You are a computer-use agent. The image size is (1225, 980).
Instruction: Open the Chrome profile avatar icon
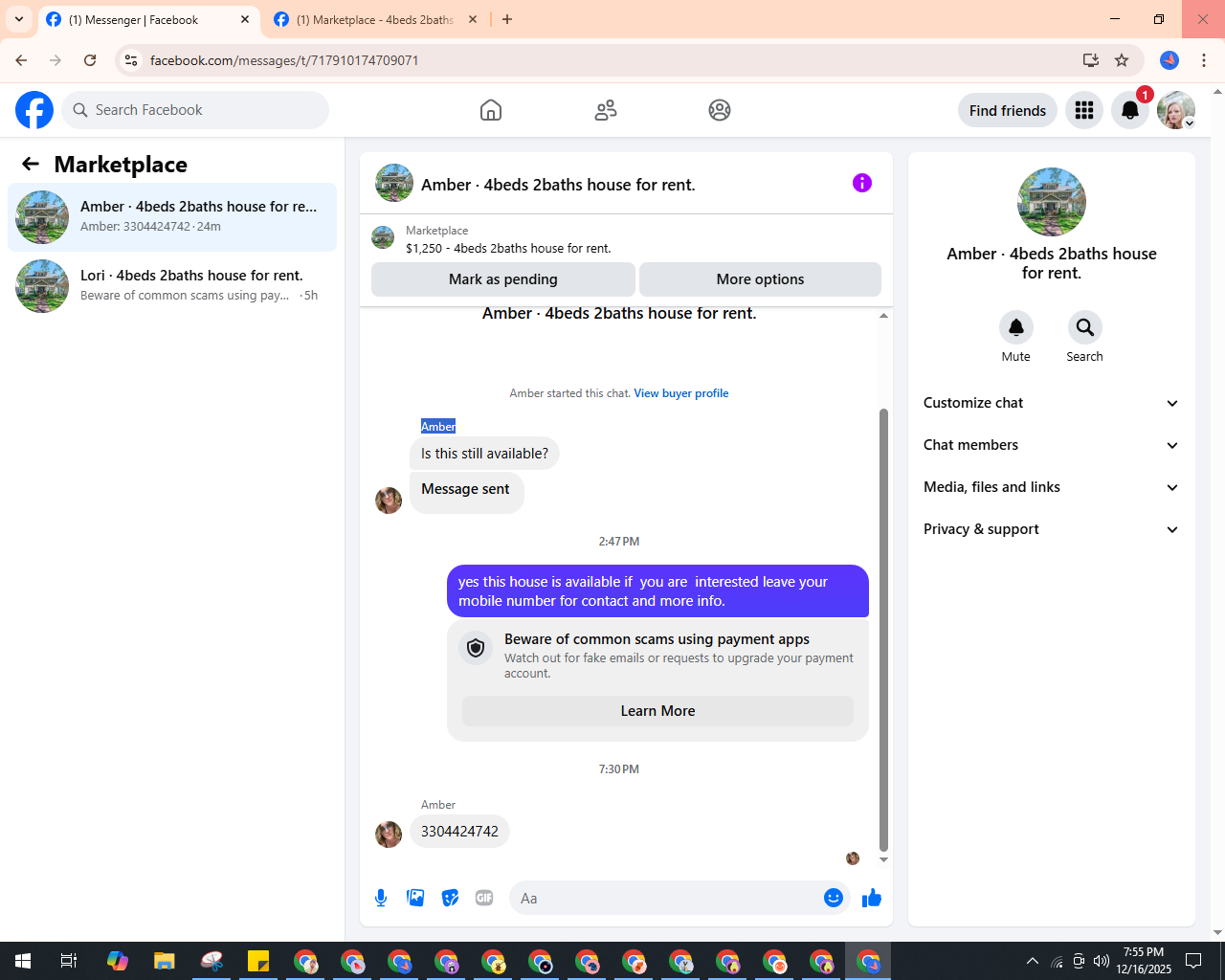(x=1169, y=60)
